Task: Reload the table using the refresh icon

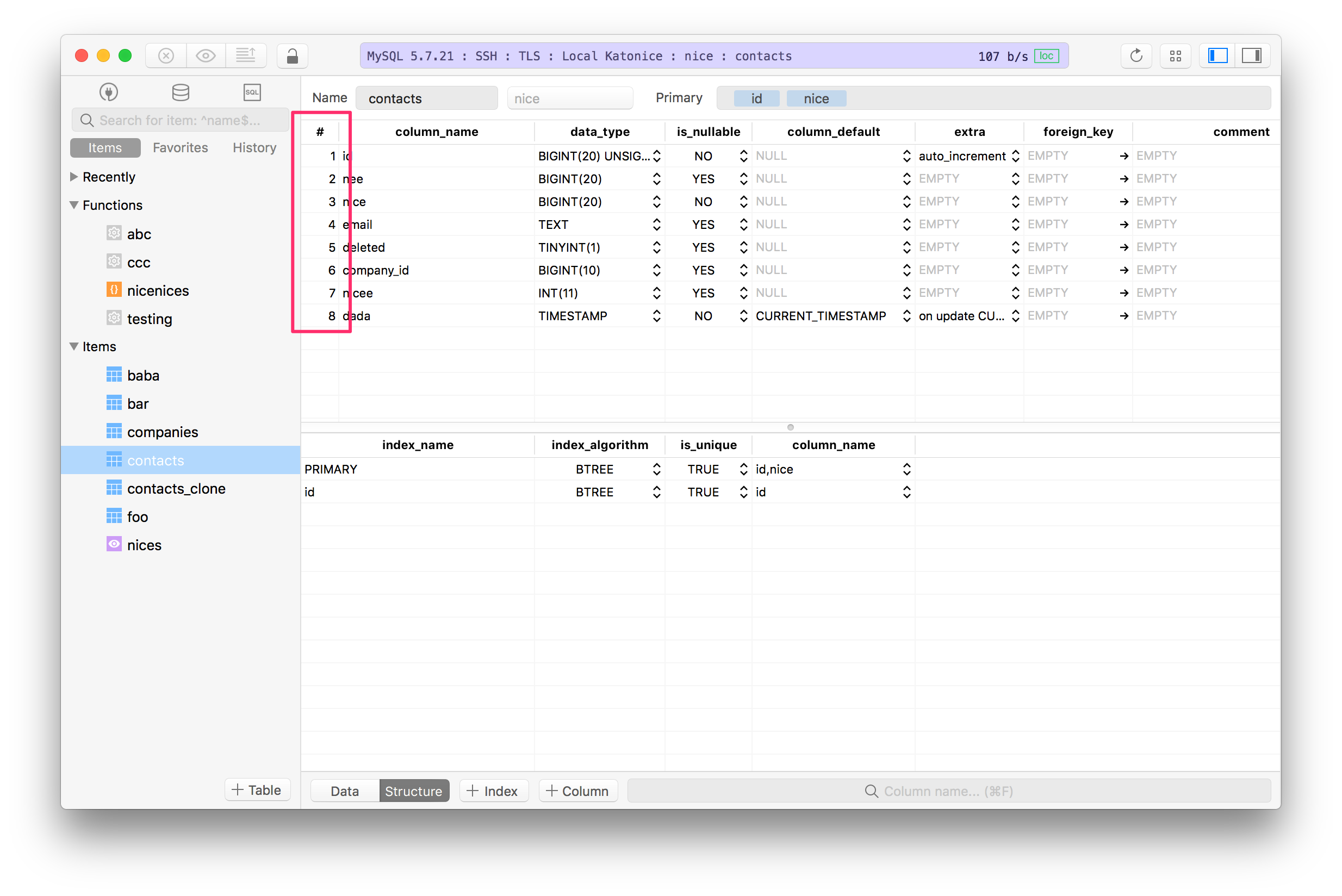Action: pyautogui.click(x=1136, y=55)
